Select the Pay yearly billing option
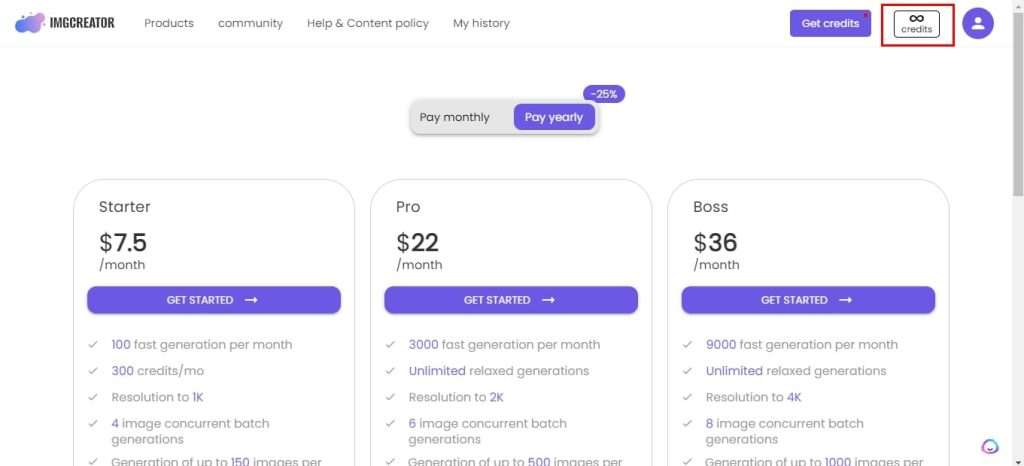This screenshot has height=466, width=1024. pos(554,117)
